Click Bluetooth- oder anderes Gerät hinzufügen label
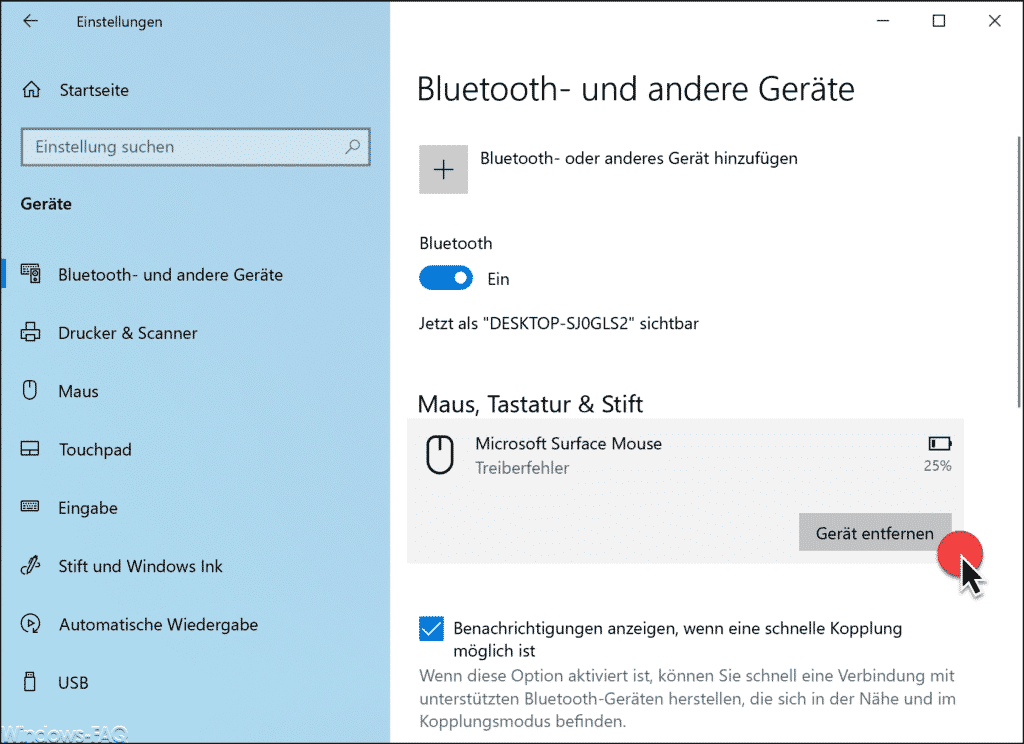 point(639,158)
